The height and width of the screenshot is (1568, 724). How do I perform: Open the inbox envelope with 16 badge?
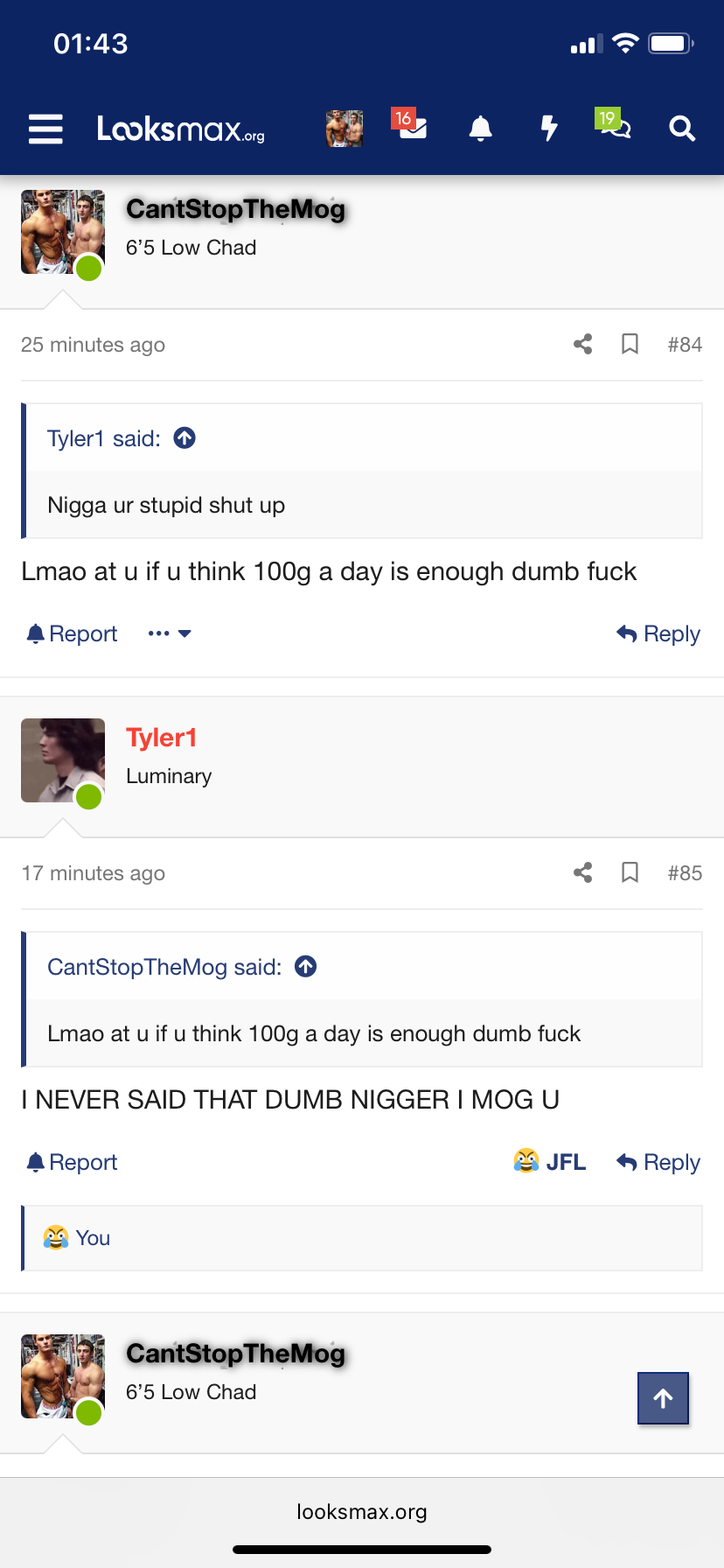[x=409, y=125]
